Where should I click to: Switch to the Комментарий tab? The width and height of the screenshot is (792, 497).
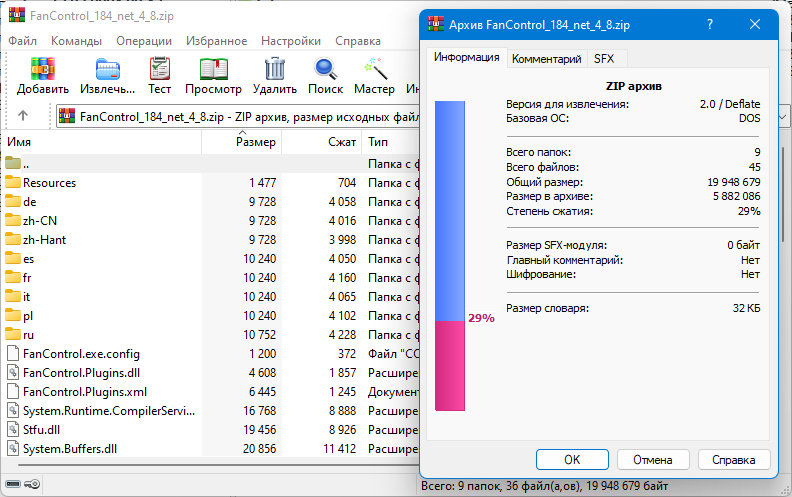(x=547, y=59)
